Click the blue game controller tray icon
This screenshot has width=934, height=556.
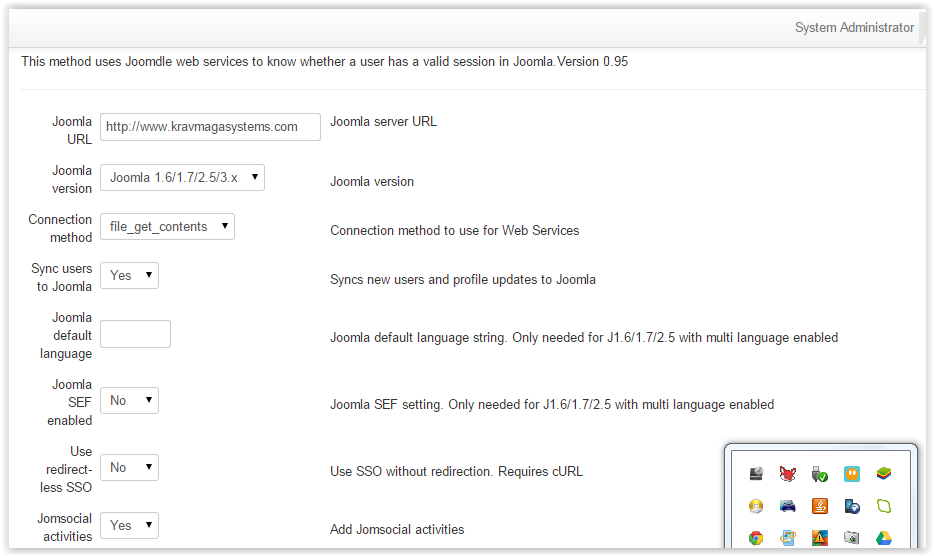(x=787, y=506)
